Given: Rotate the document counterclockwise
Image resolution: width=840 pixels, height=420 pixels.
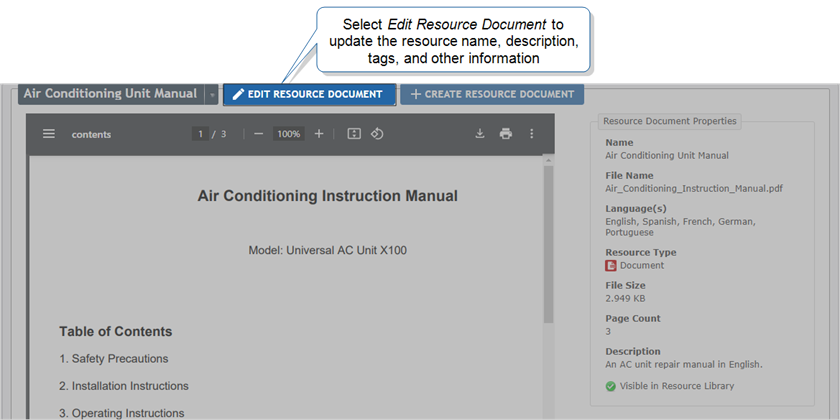Looking at the screenshot, I should [377, 134].
